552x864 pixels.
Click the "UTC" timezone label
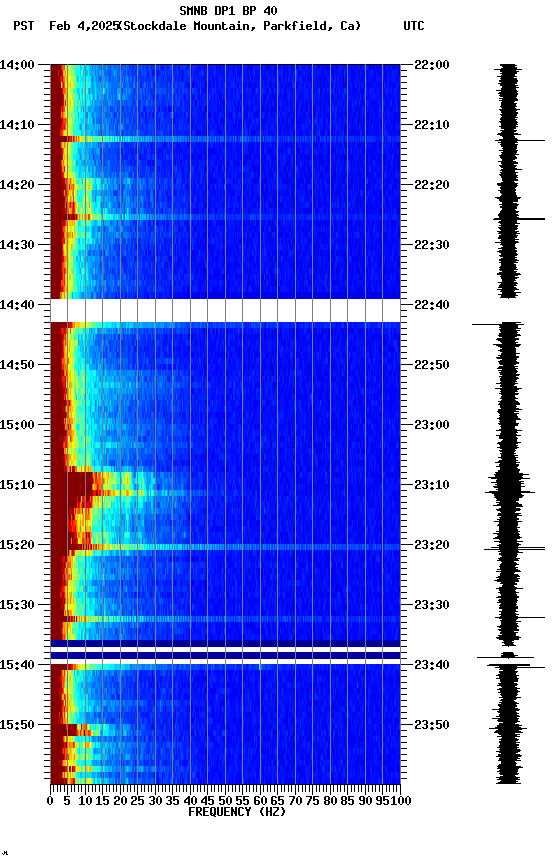click(414, 26)
